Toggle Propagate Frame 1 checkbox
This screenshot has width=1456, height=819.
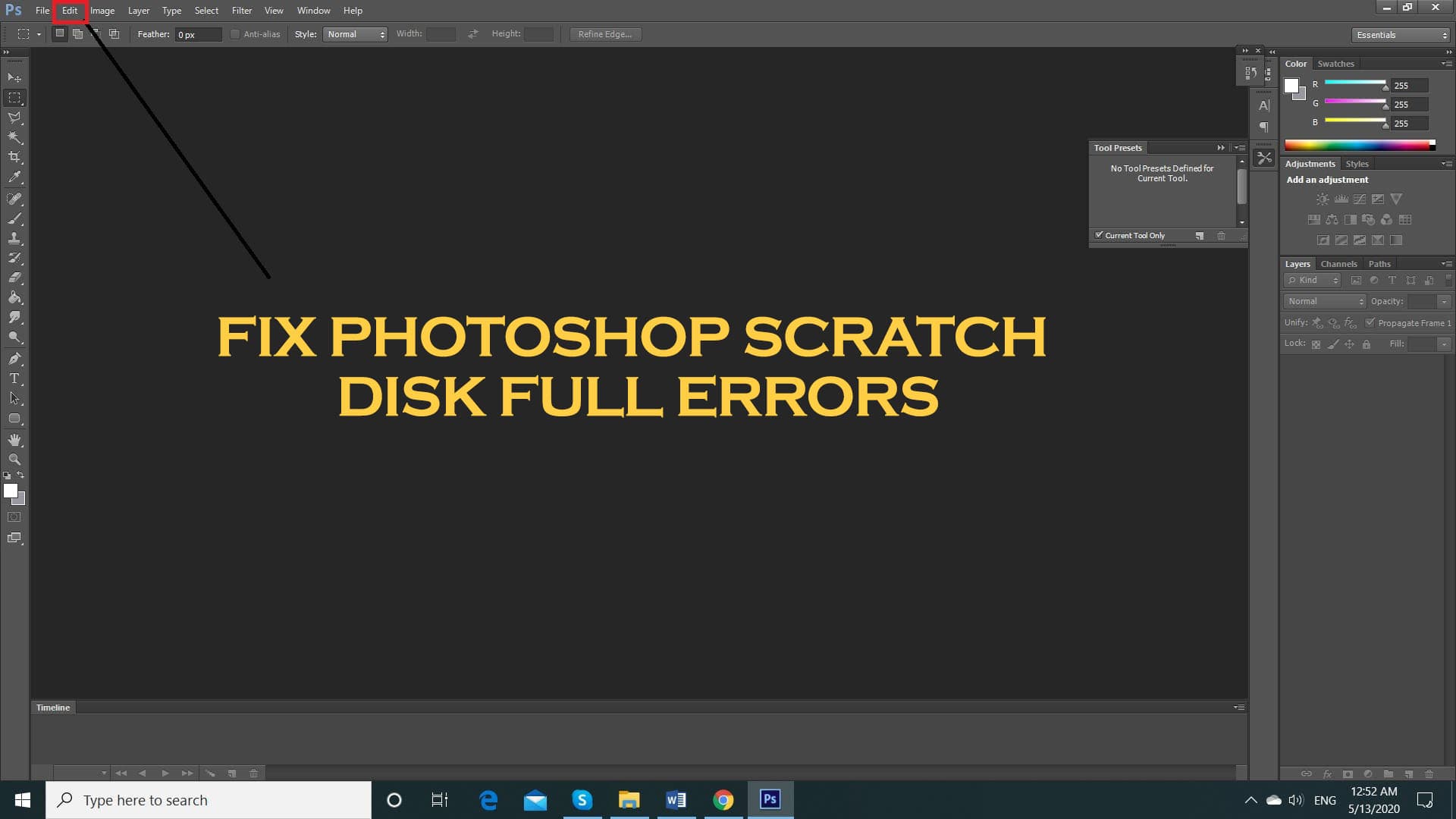(1370, 322)
